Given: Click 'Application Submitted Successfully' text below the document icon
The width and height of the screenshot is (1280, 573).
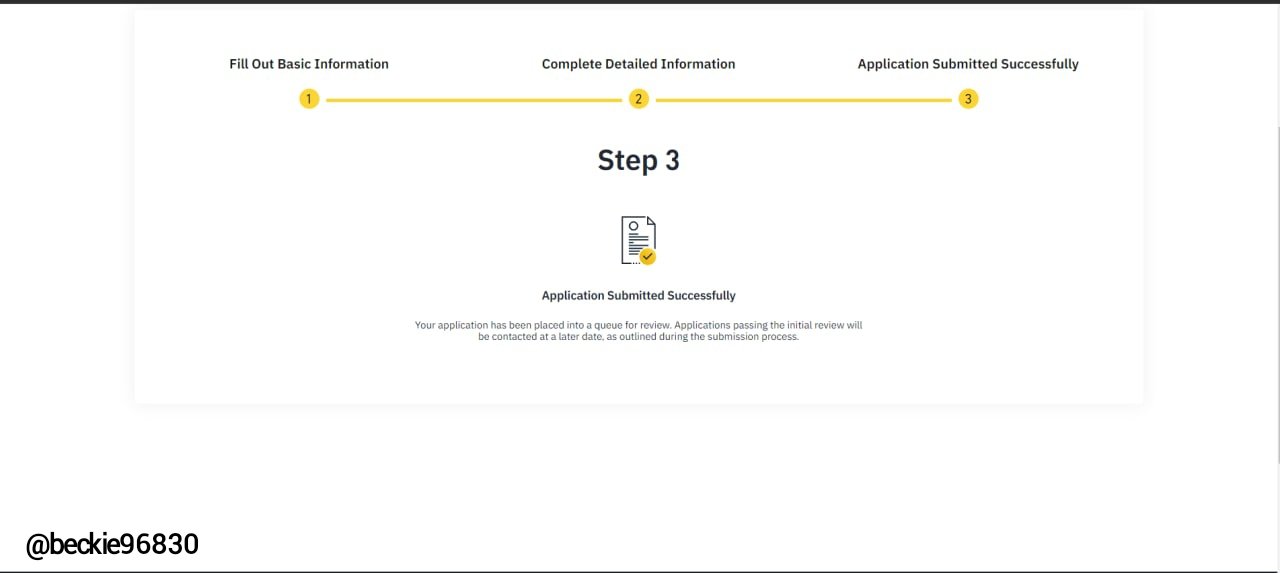Looking at the screenshot, I should [639, 295].
